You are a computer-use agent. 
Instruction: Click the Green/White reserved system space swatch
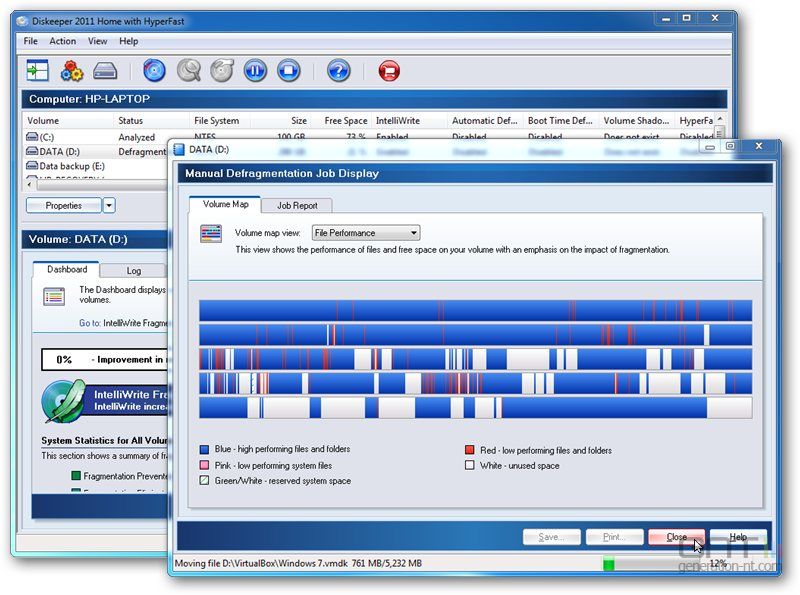204,480
